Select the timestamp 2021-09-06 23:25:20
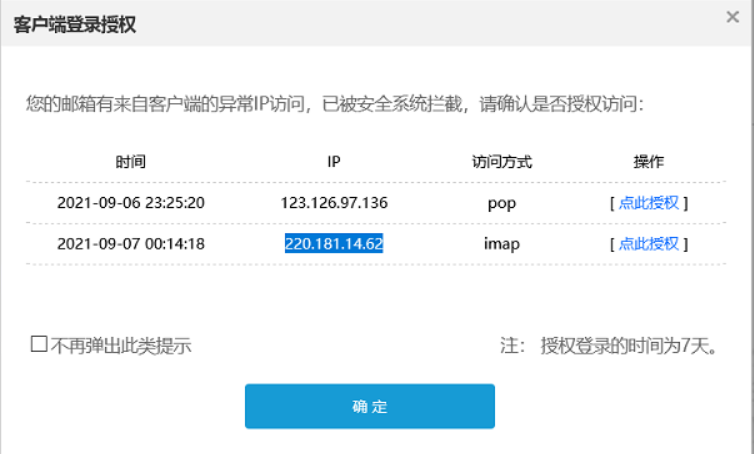 coord(131,203)
